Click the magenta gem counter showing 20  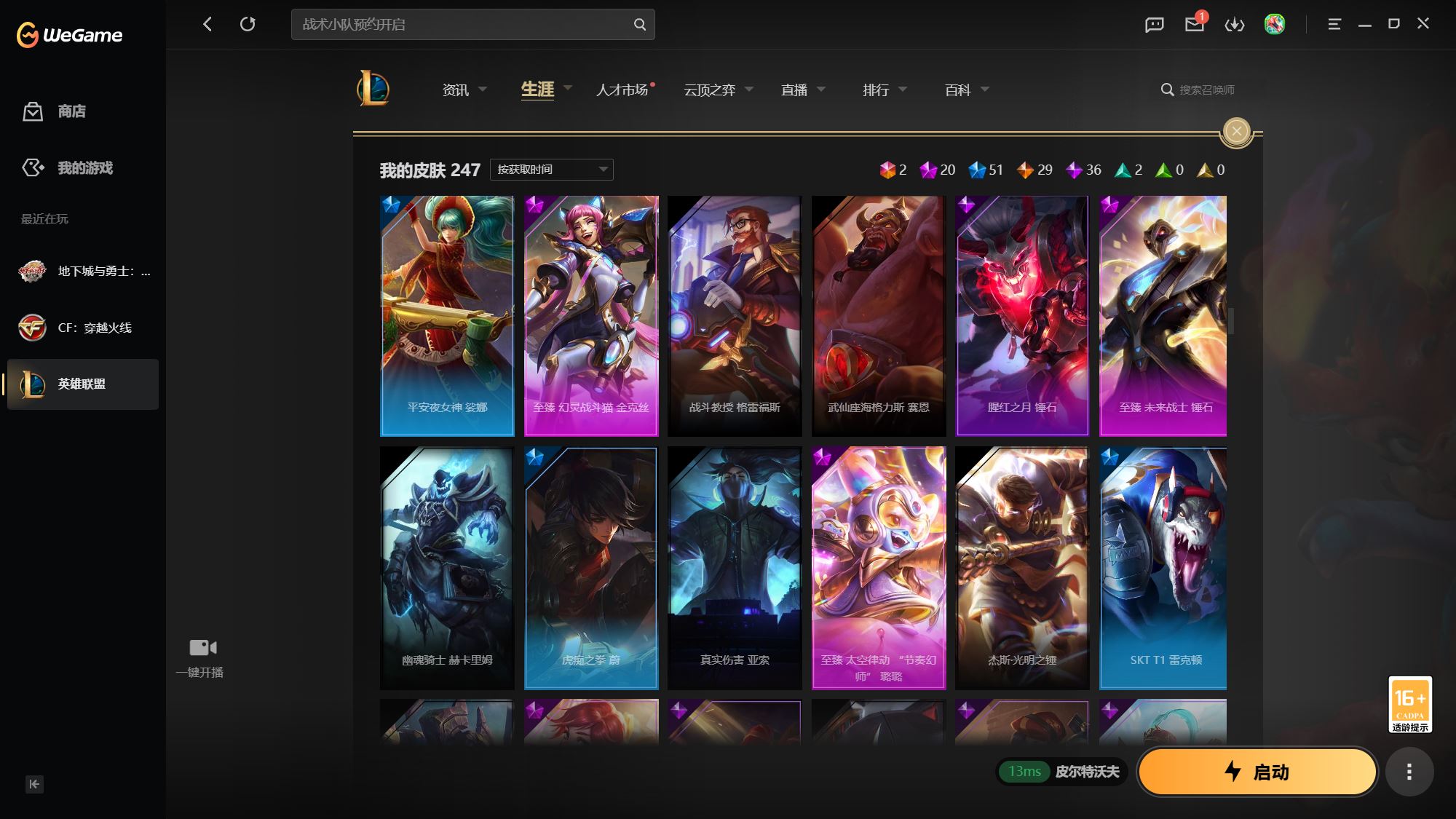[938, 170]
